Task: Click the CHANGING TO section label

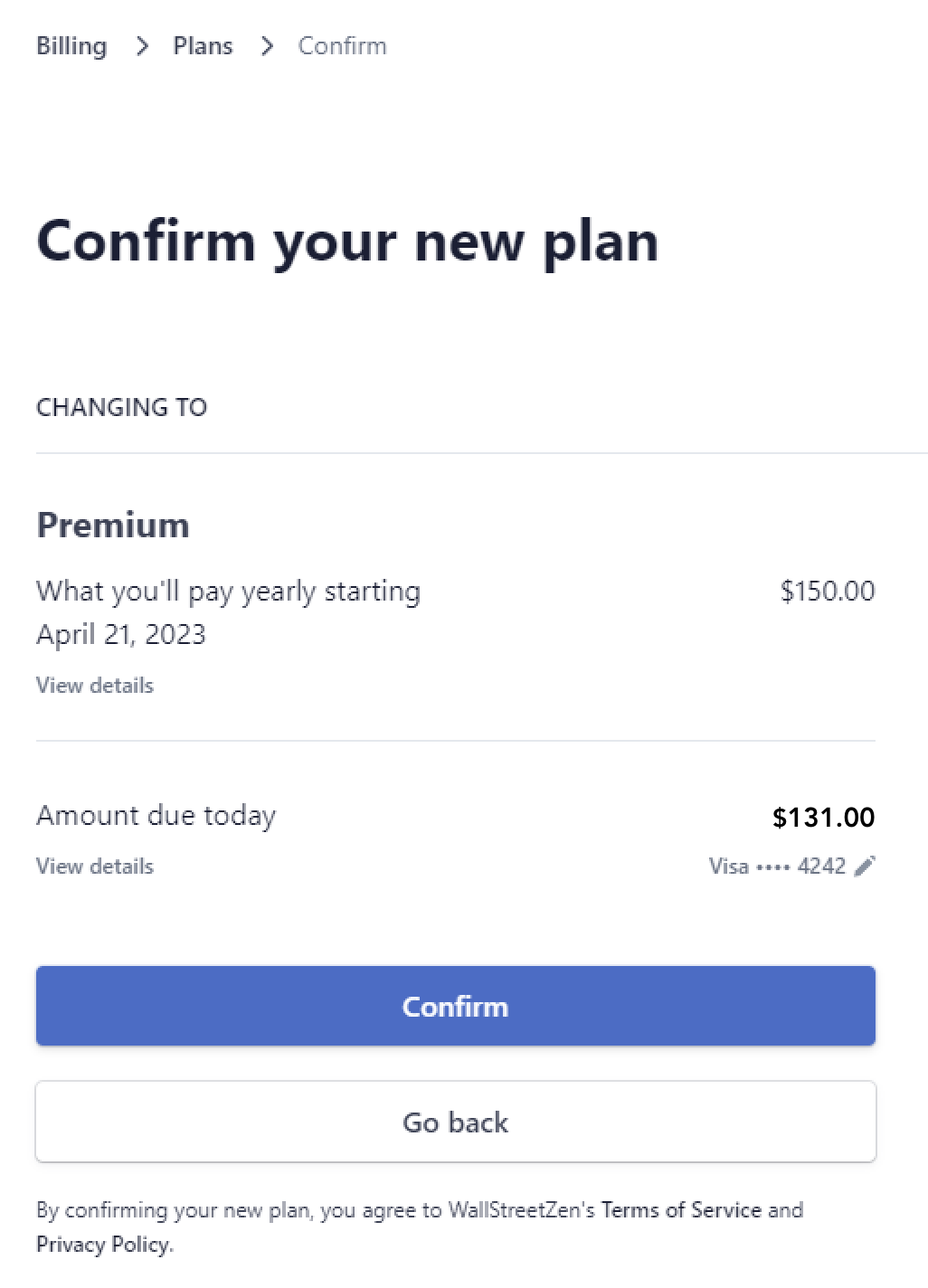Action: coord(122,407)
